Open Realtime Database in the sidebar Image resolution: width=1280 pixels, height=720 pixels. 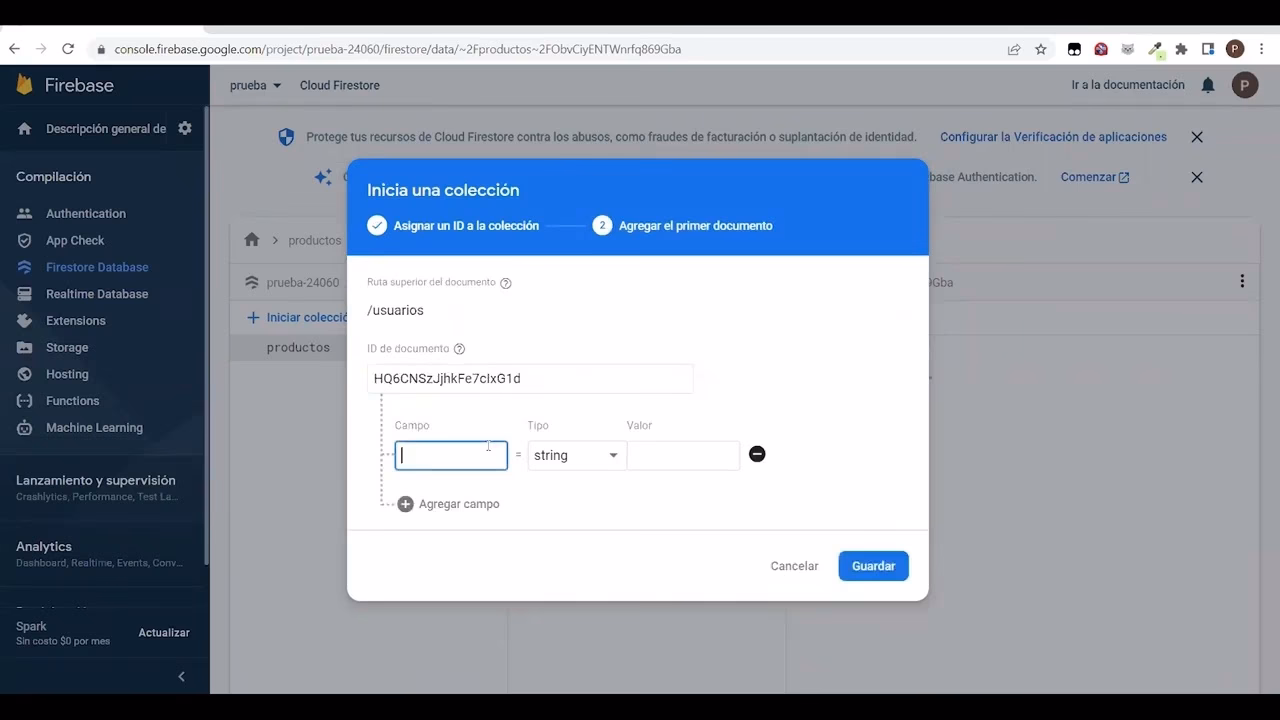coord(97,294)
